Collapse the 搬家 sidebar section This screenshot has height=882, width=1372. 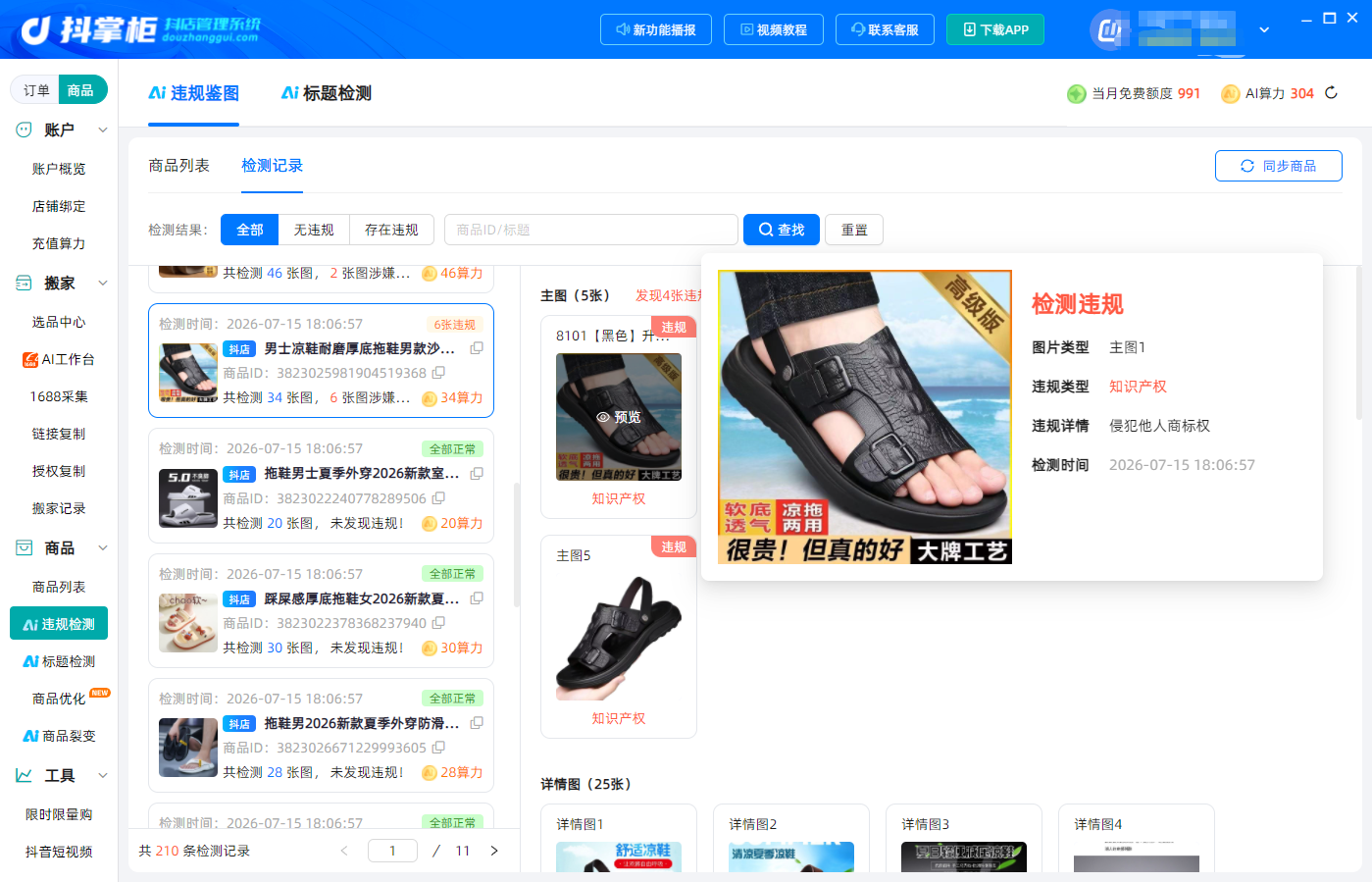pyautogui.click(x=103, y=283)
